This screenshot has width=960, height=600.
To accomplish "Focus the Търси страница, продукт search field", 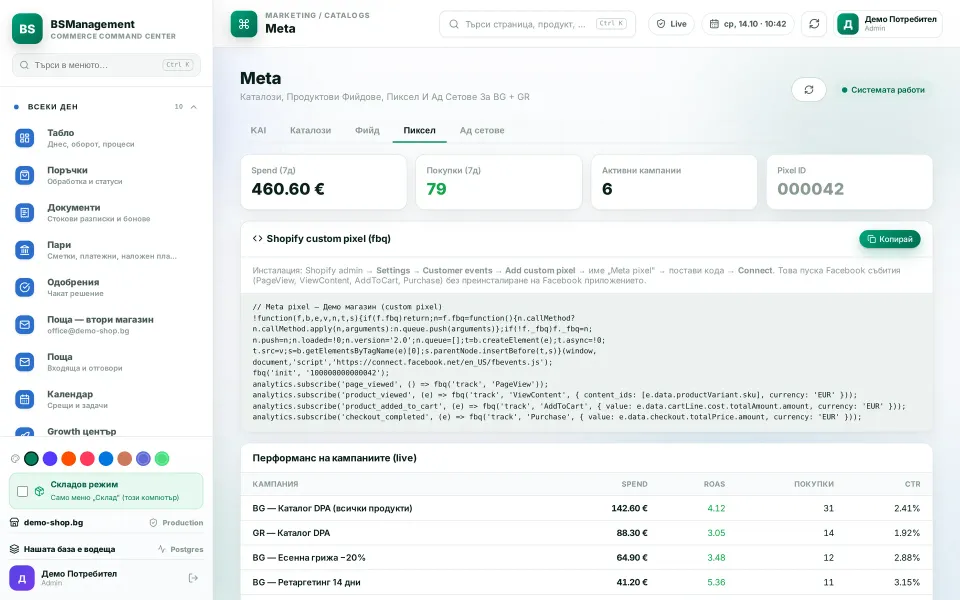I will pos(537,24).
